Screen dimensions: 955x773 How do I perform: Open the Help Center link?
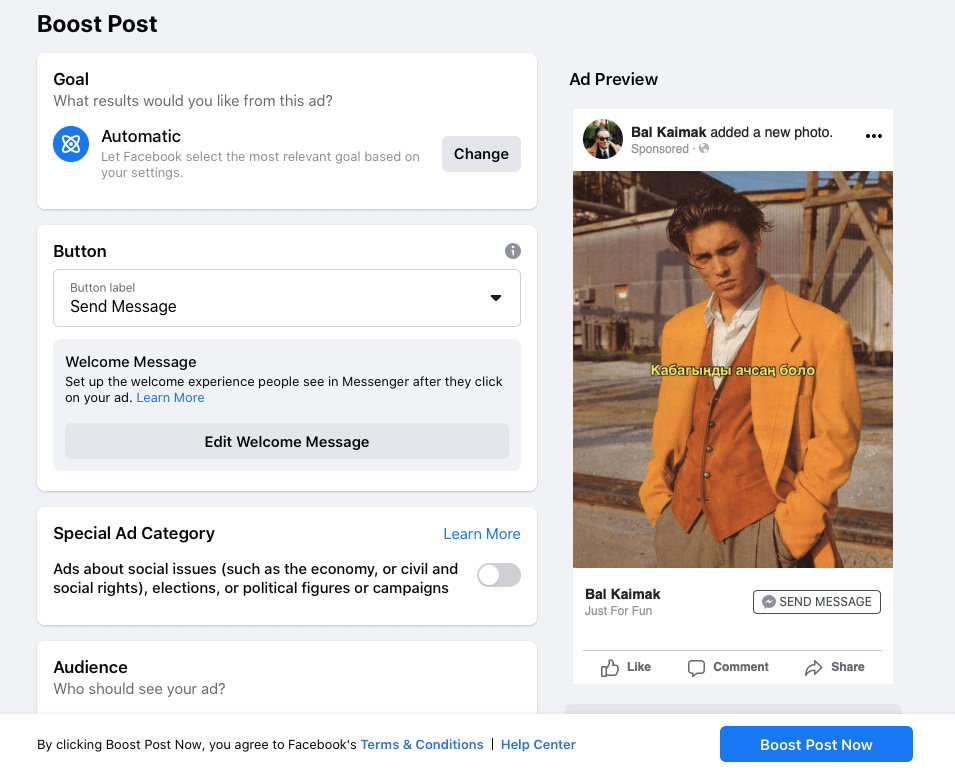[538, 744]
